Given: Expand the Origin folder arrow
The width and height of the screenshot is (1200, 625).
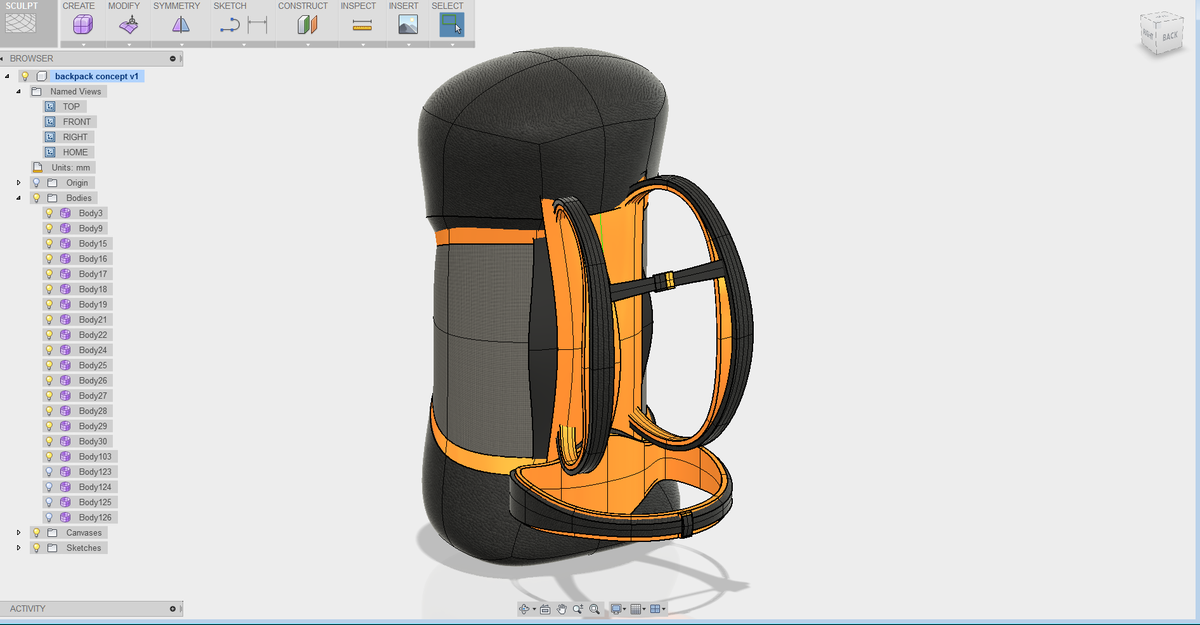Looking at the screenshot, I should [19, 183].
